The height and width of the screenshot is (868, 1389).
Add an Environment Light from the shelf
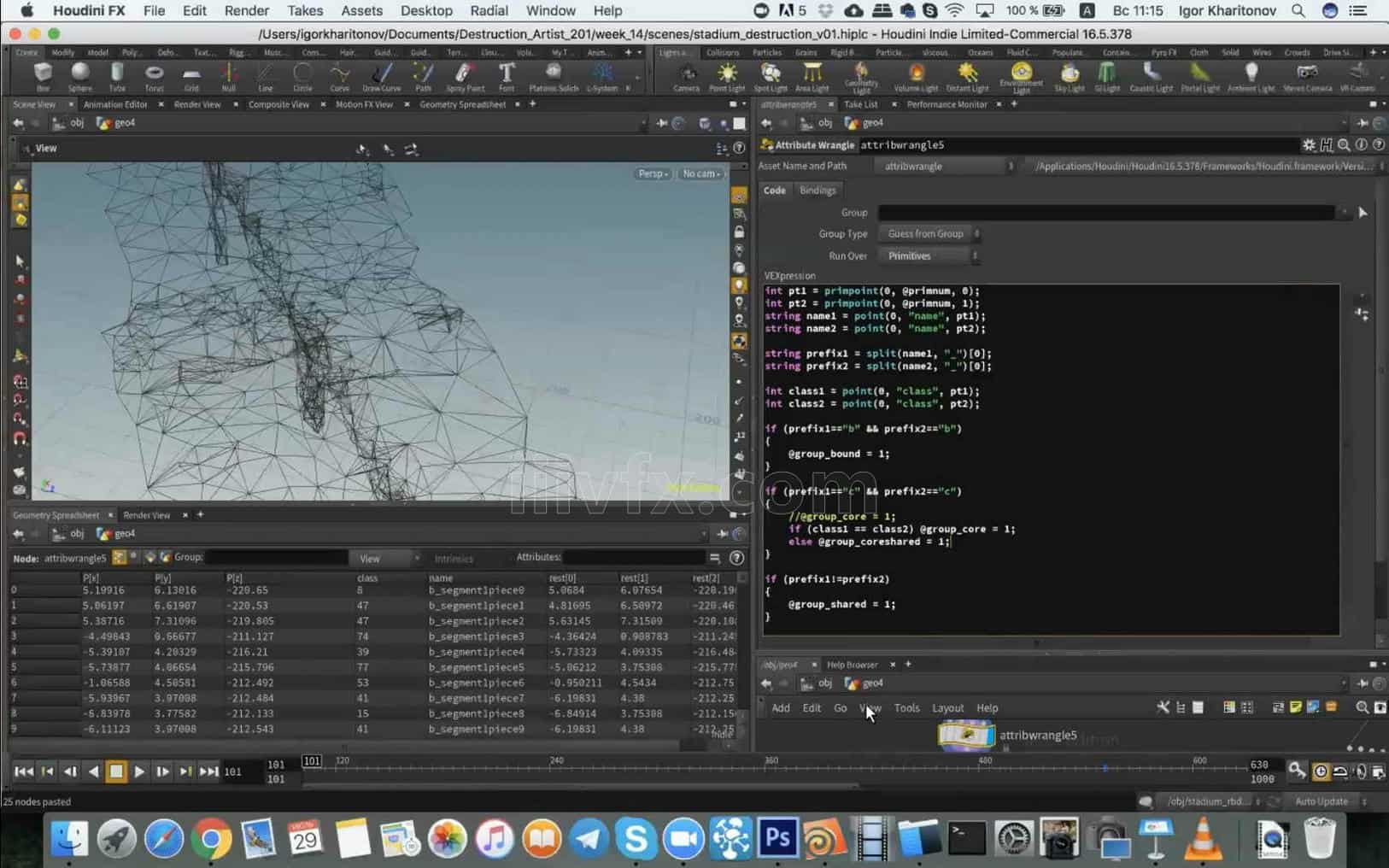coord(1021,77)
